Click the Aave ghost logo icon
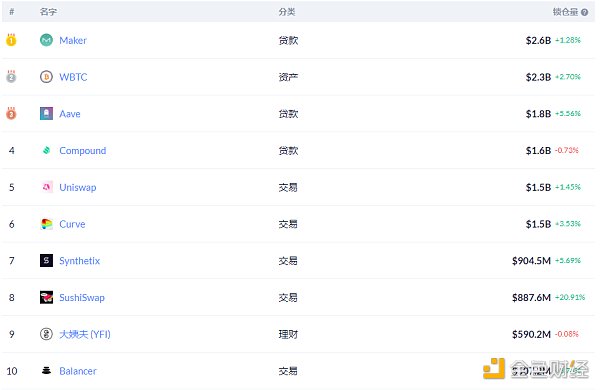This screenshot has height=390, width=600. point(46,114)
